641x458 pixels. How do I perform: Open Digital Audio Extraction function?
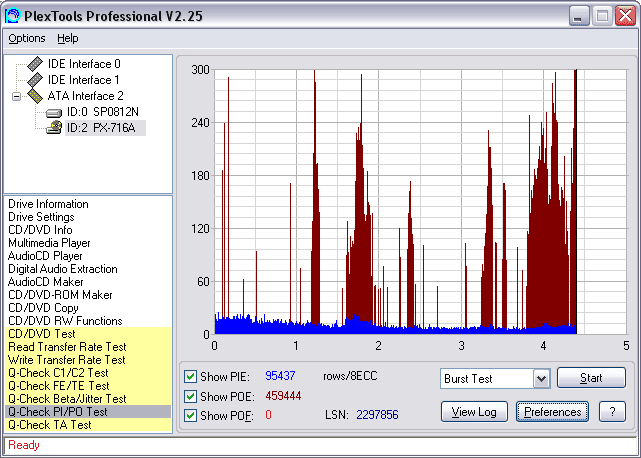63,269
